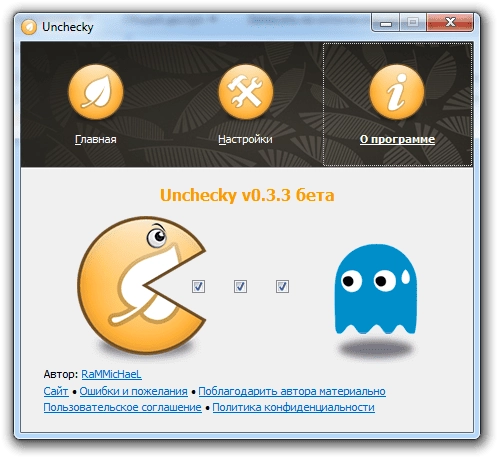The width and height of the screenshot is (498, 459).
Task: Click the Unchecky title bar logo
Action: point(29,27)
